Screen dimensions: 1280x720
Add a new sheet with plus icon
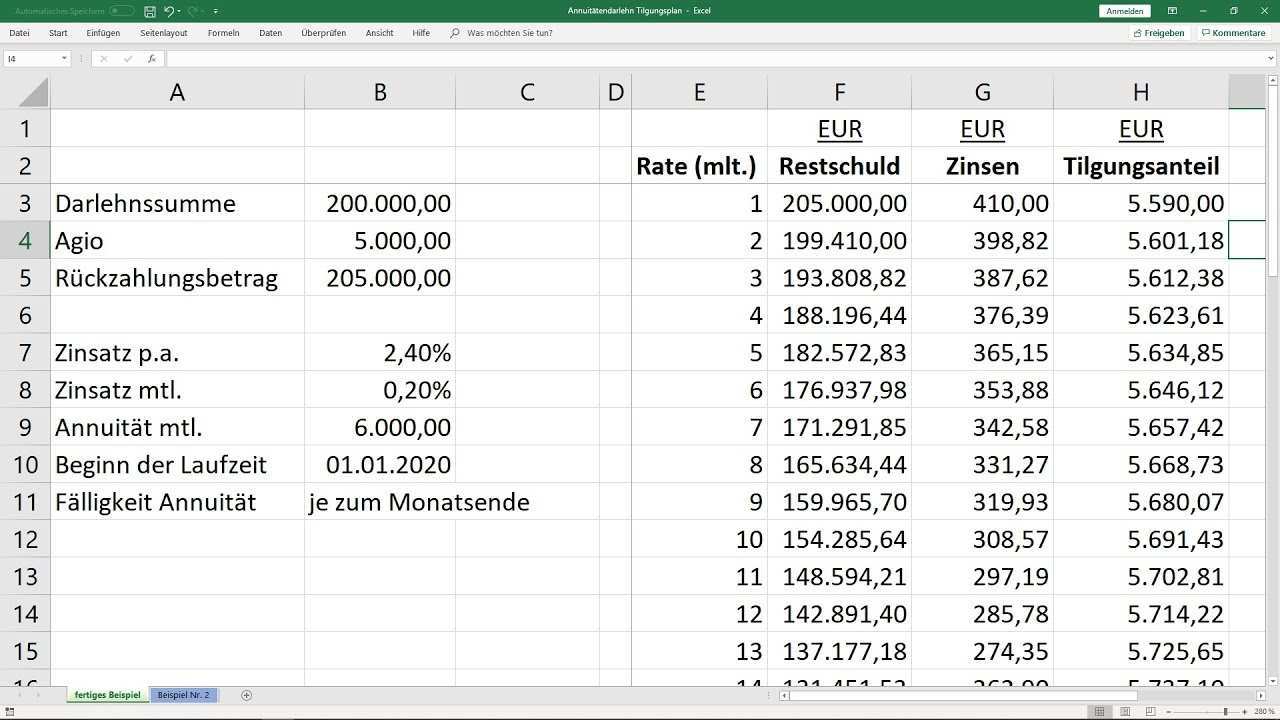pos(246,695)
